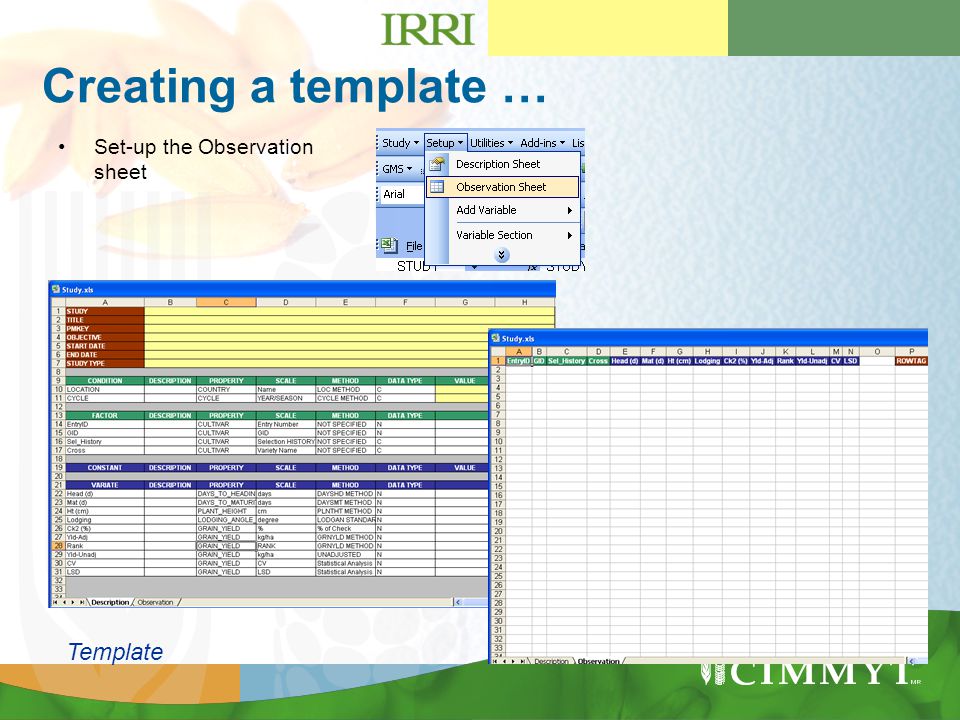Select column A header in right Study.xls window
Screen dimensions: 960x720
click(x=519, y=351)
